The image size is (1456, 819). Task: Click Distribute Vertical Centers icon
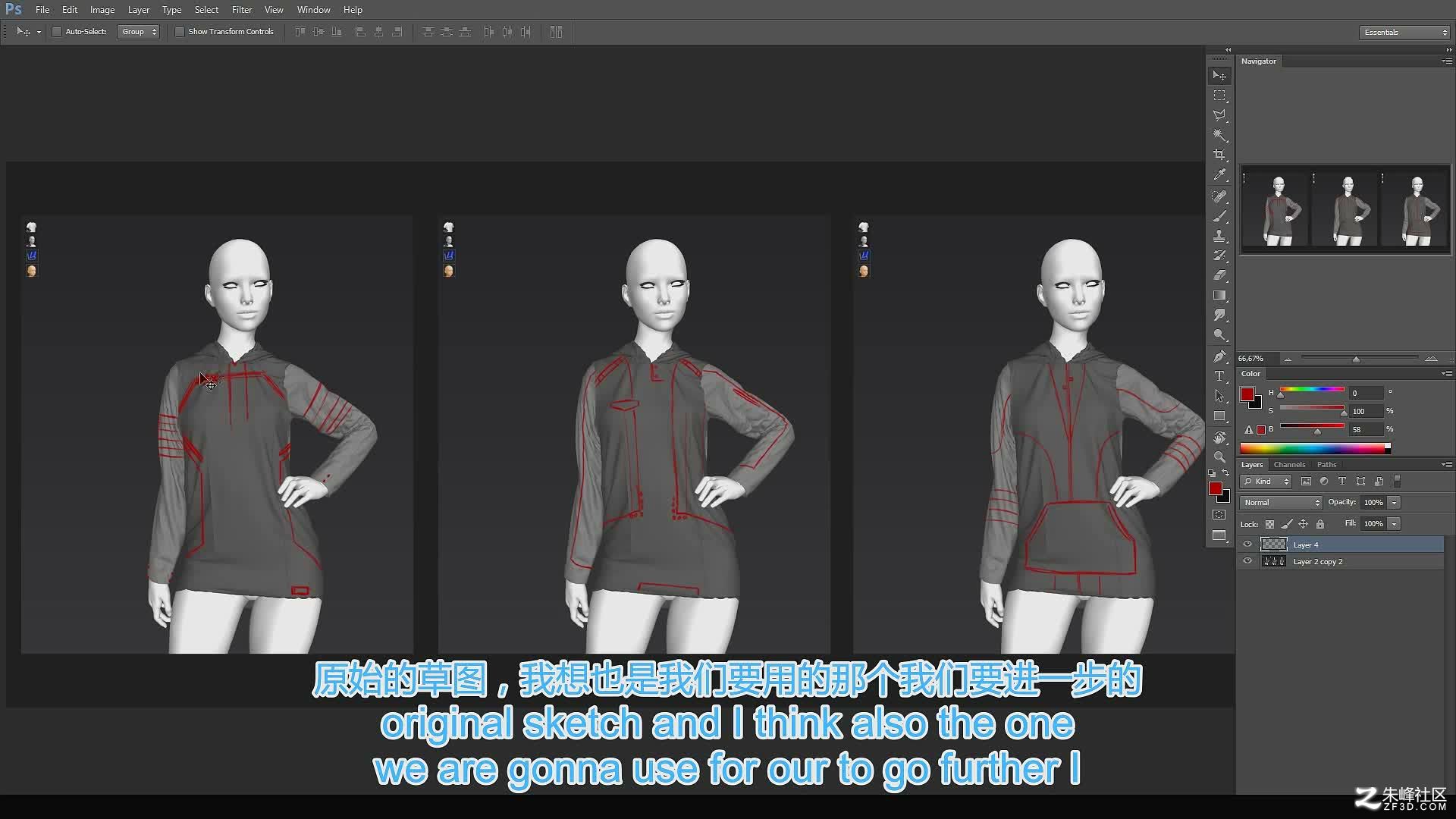[447, 32]
